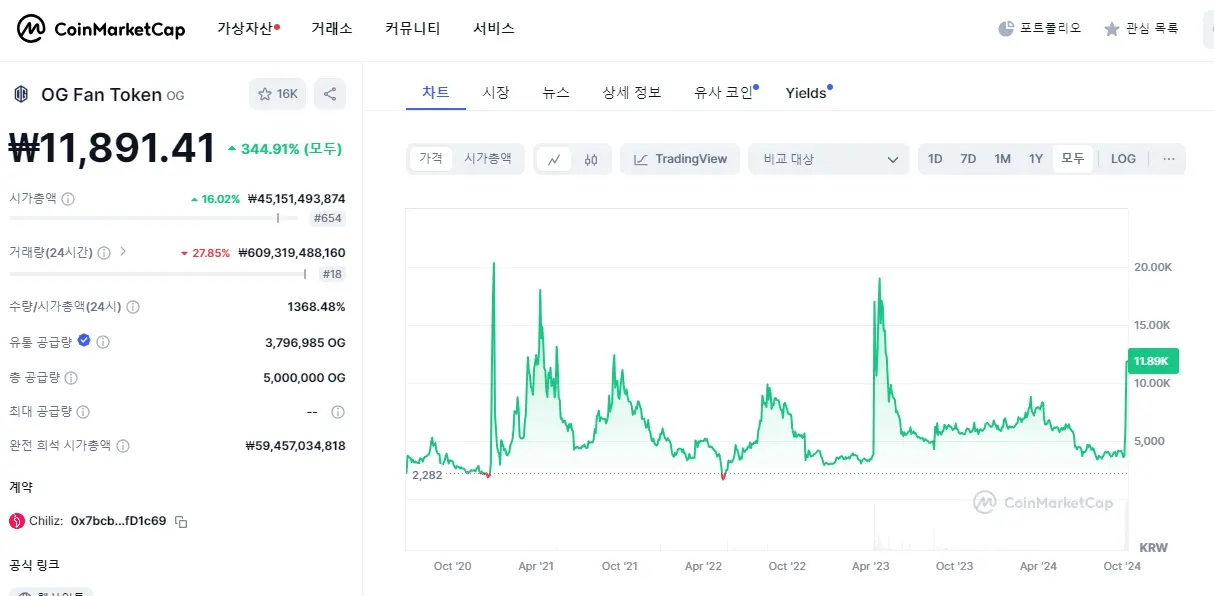
Task: Select the 시가총액 chart toggle
Action: [x=488, y=158]
